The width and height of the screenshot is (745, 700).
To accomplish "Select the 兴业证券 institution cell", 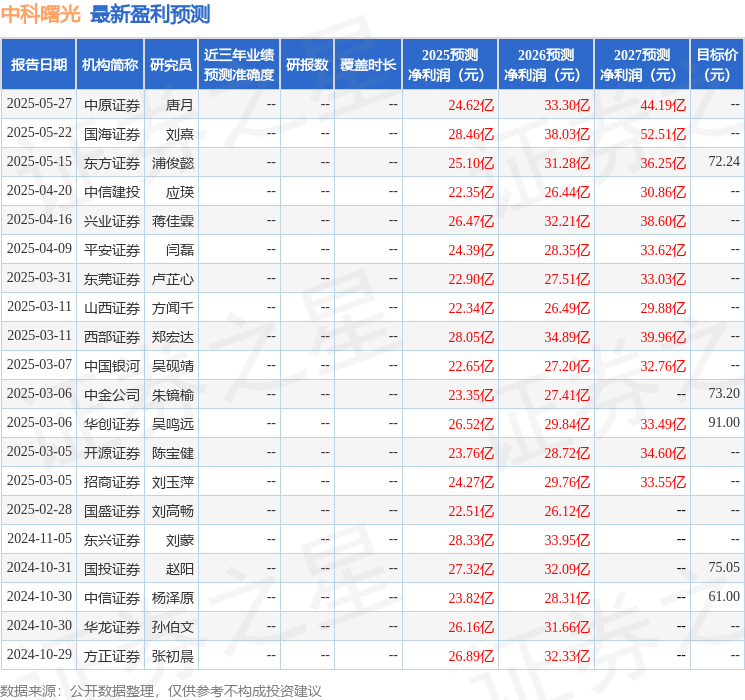I will pyautogui.click(x=112, y=221).
